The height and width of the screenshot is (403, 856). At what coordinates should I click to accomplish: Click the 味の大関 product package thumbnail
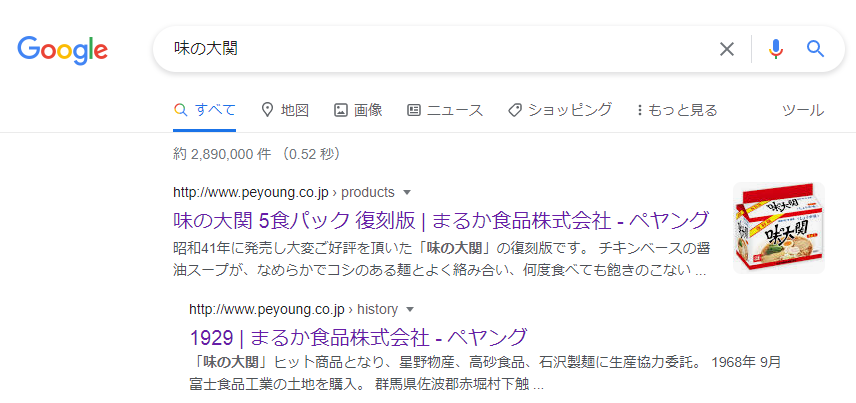[x=778, y=228]
